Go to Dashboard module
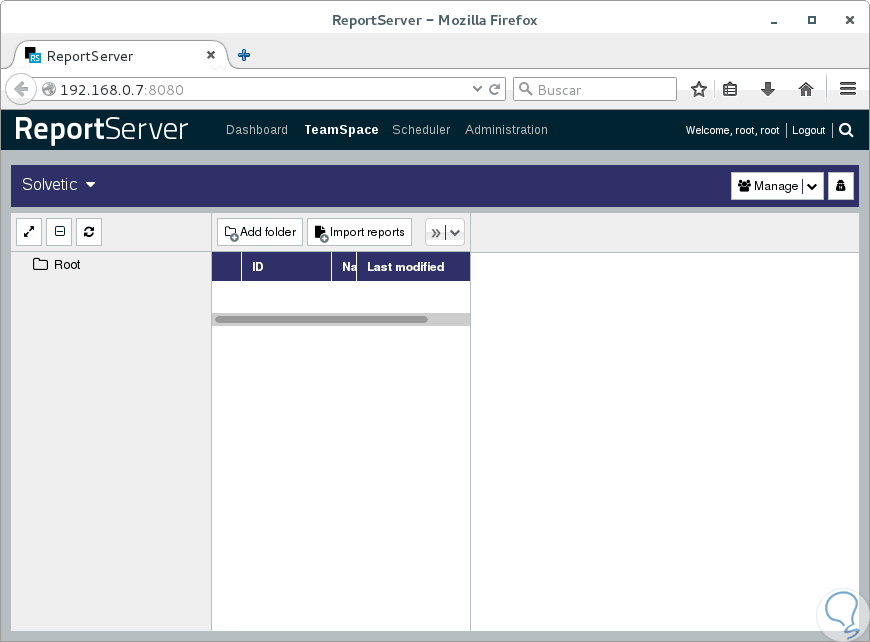The width and height of the screenshot is (870, 642). [x=257, y=130]
